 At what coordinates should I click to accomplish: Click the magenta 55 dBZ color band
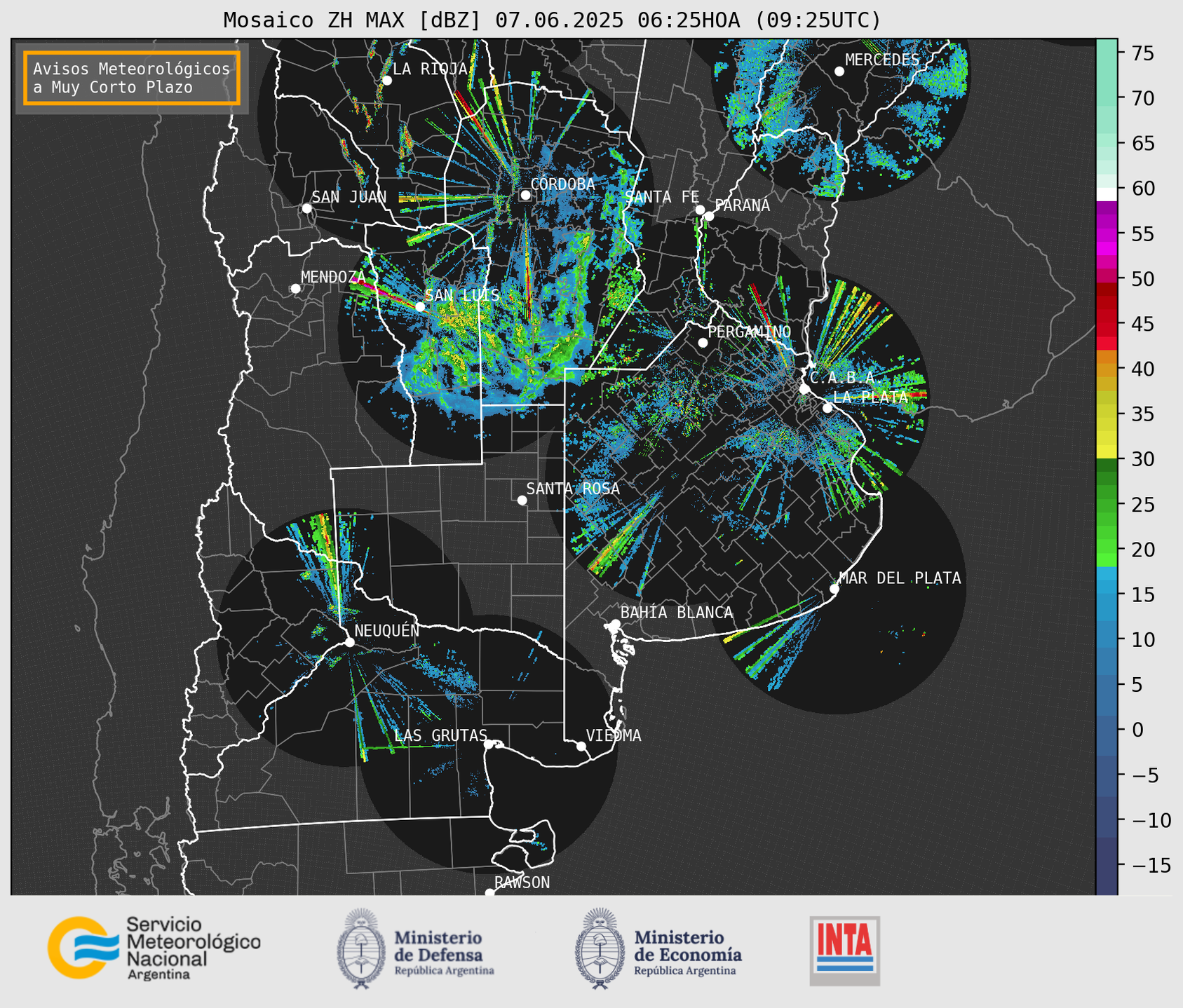click(1106, 234)
